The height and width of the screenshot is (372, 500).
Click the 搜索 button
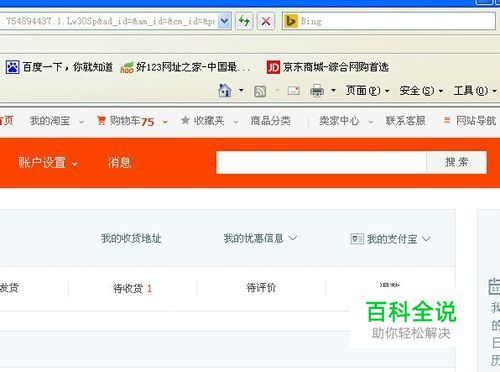point(456,163)
